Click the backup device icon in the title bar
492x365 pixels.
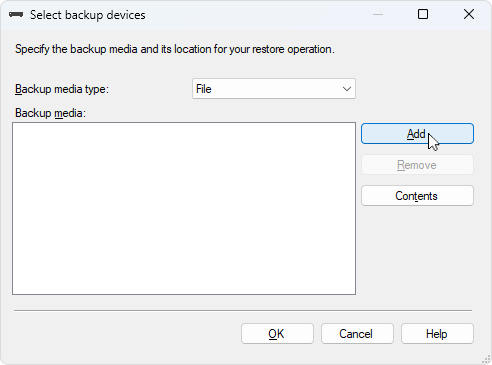[16, 15]
